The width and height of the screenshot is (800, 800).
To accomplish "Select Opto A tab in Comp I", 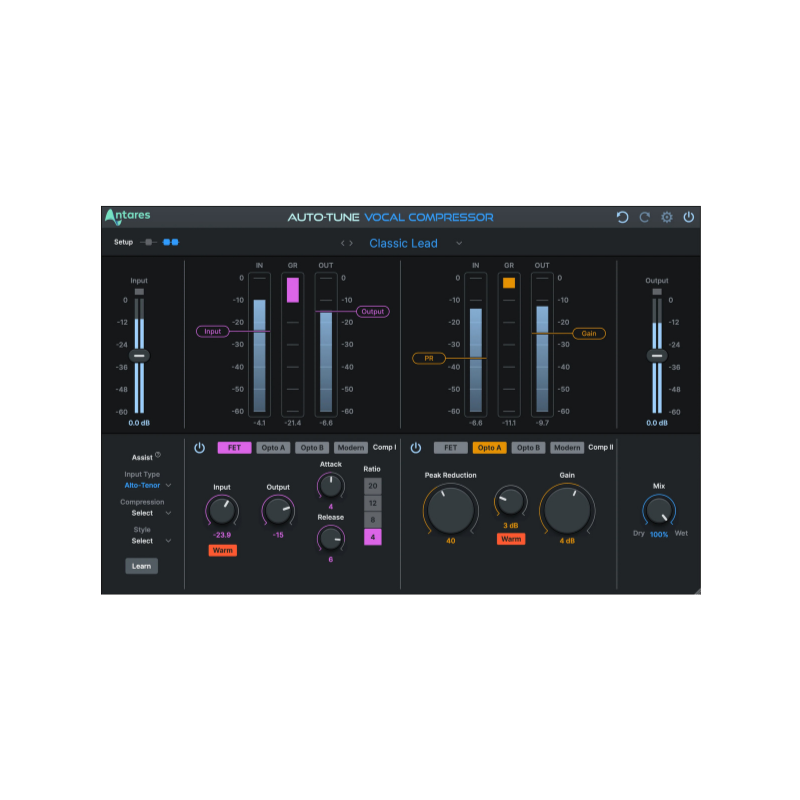I will [273, 448].
